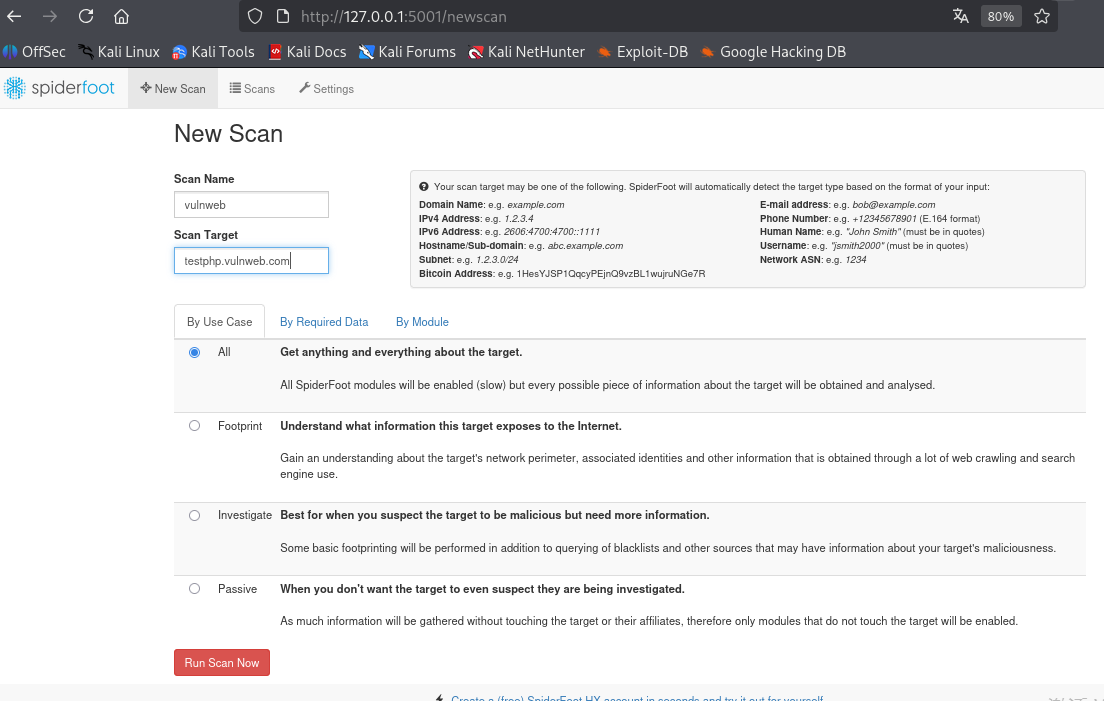
Task: Click the Network ASN example text
Action: [855, 260]
